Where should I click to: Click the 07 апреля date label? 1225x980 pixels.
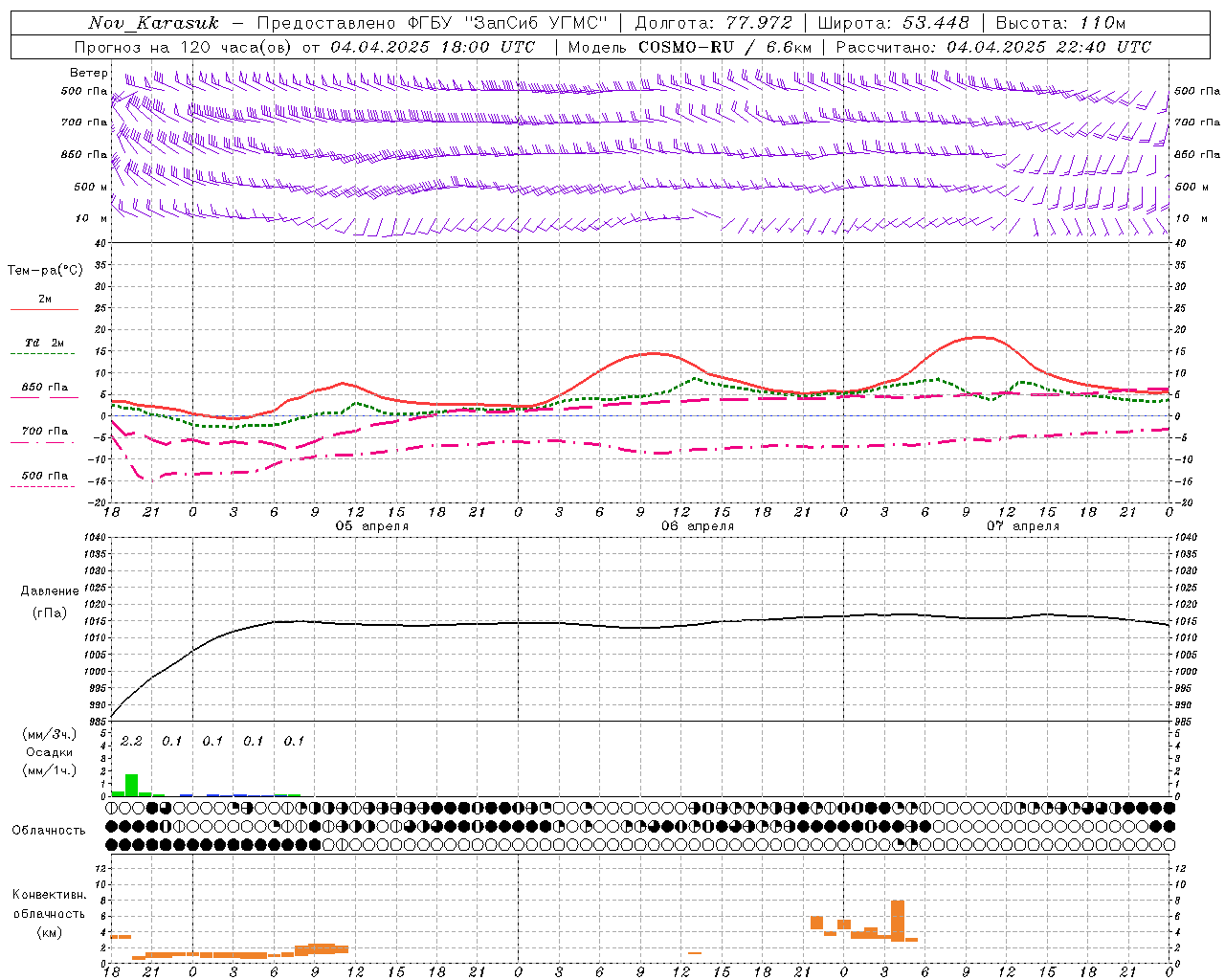pos(1023,526)
